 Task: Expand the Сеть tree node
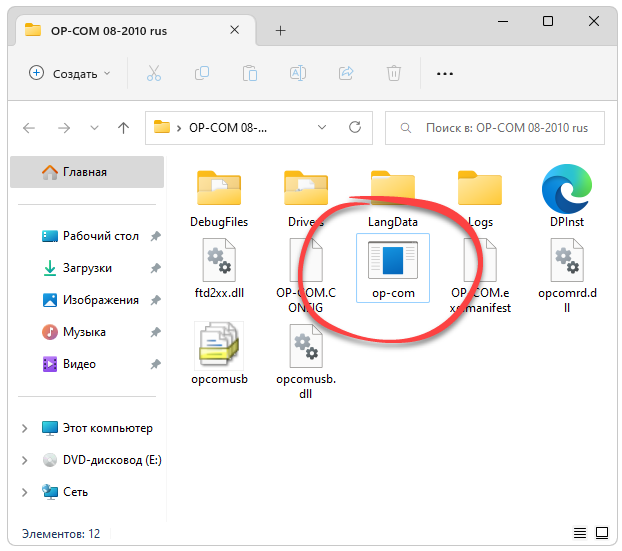tap(25, 492)
